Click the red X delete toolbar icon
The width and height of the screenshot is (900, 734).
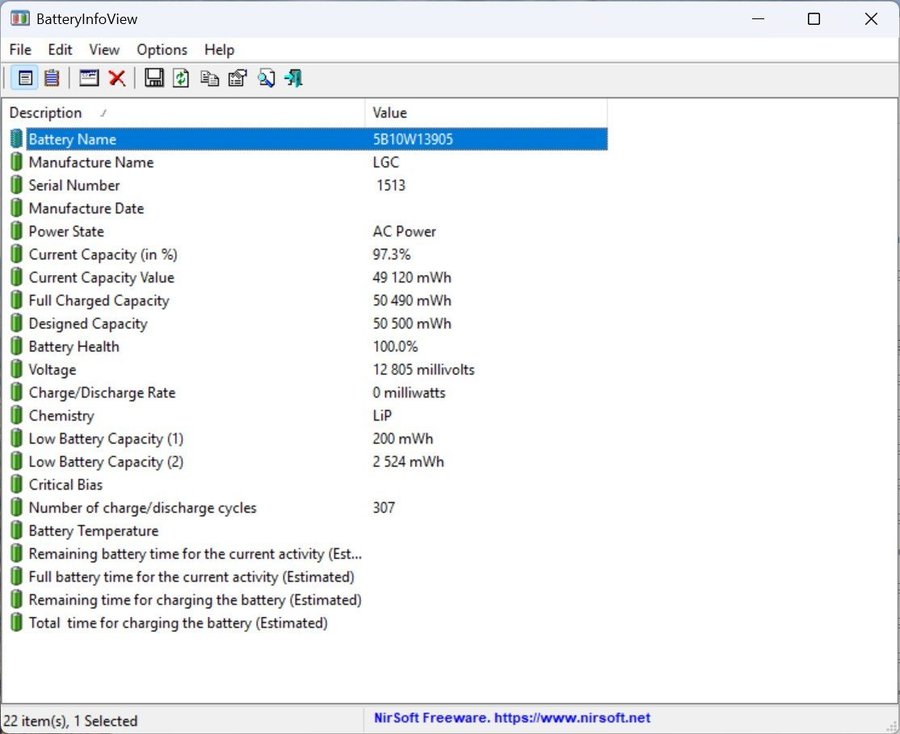117,78
